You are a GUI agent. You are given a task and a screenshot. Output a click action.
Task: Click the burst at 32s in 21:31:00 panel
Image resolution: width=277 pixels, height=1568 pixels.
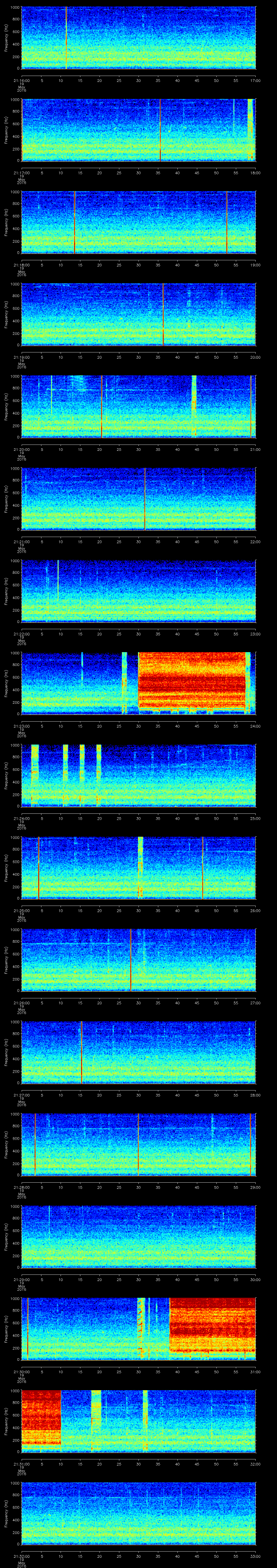(145, 1421)
